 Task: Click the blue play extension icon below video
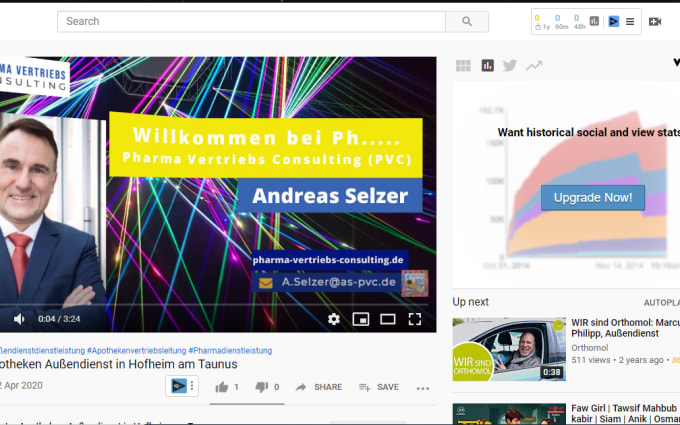[x=178, y=386]
